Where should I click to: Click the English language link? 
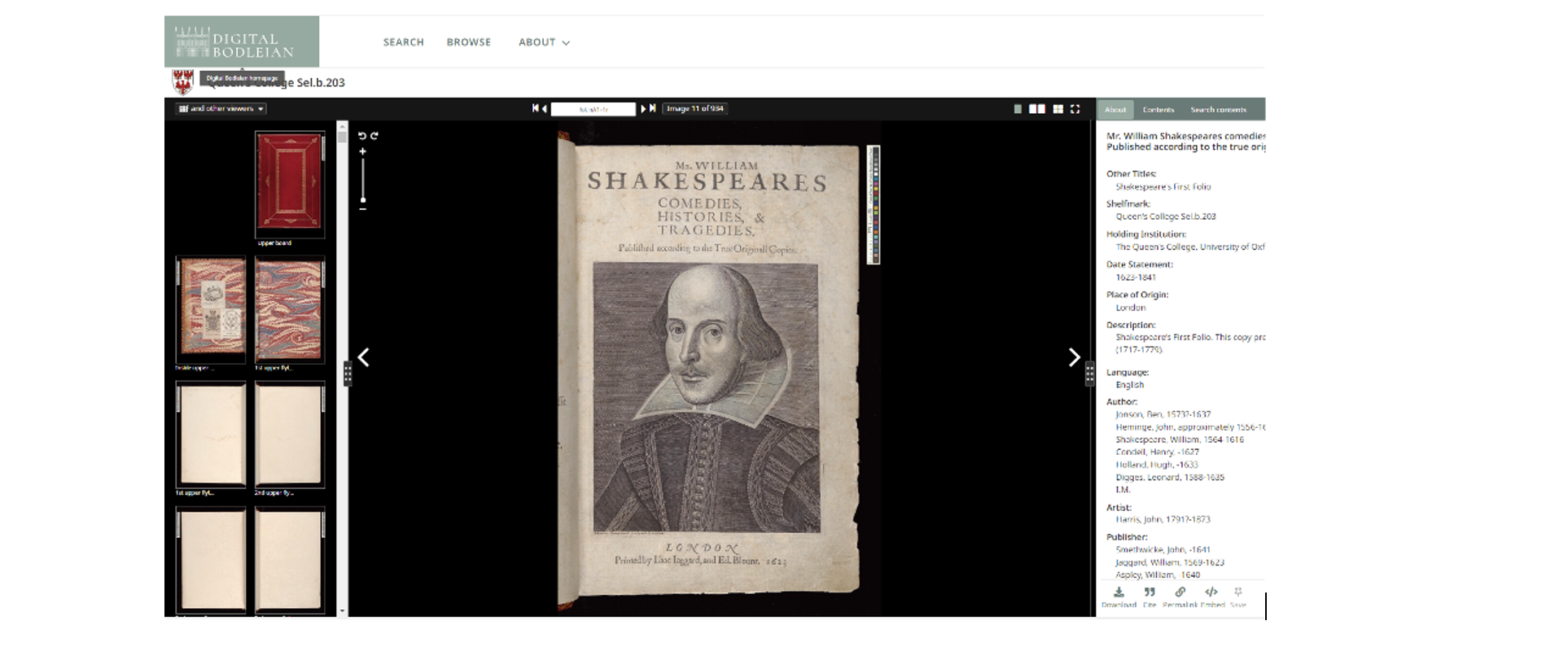(1129, 385)
